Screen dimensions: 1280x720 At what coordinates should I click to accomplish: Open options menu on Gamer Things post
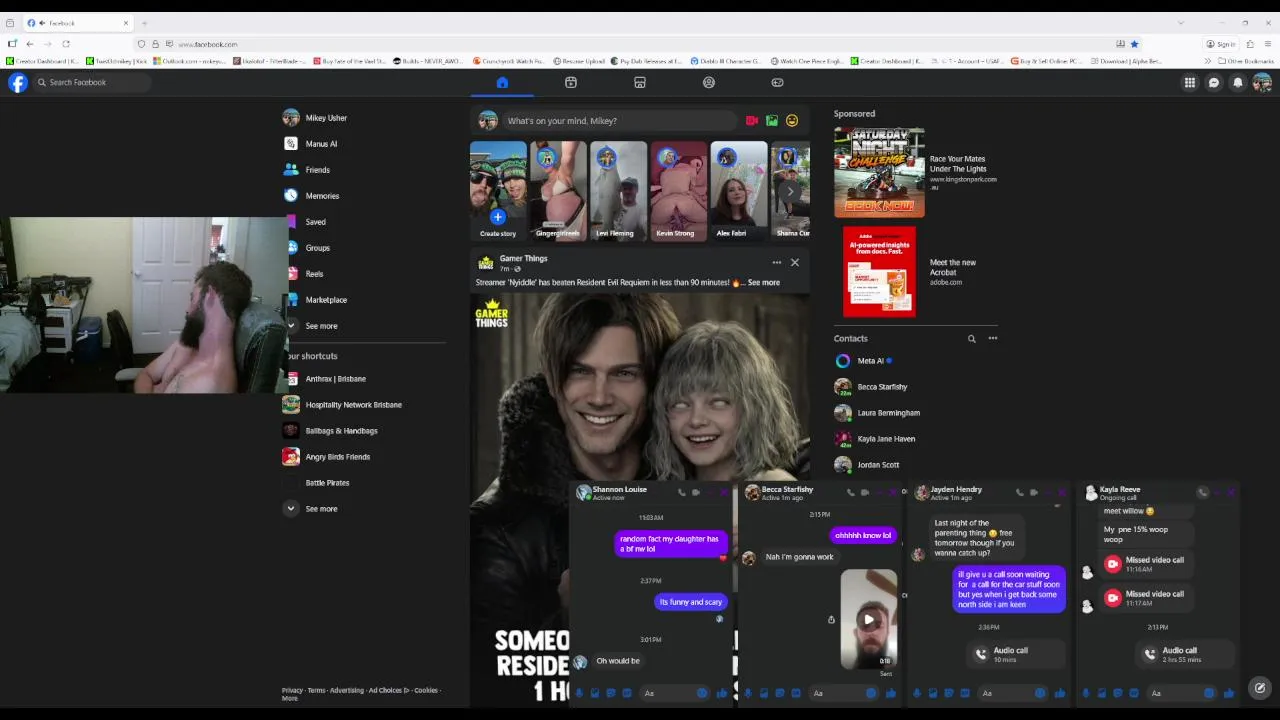click(776, 263)
